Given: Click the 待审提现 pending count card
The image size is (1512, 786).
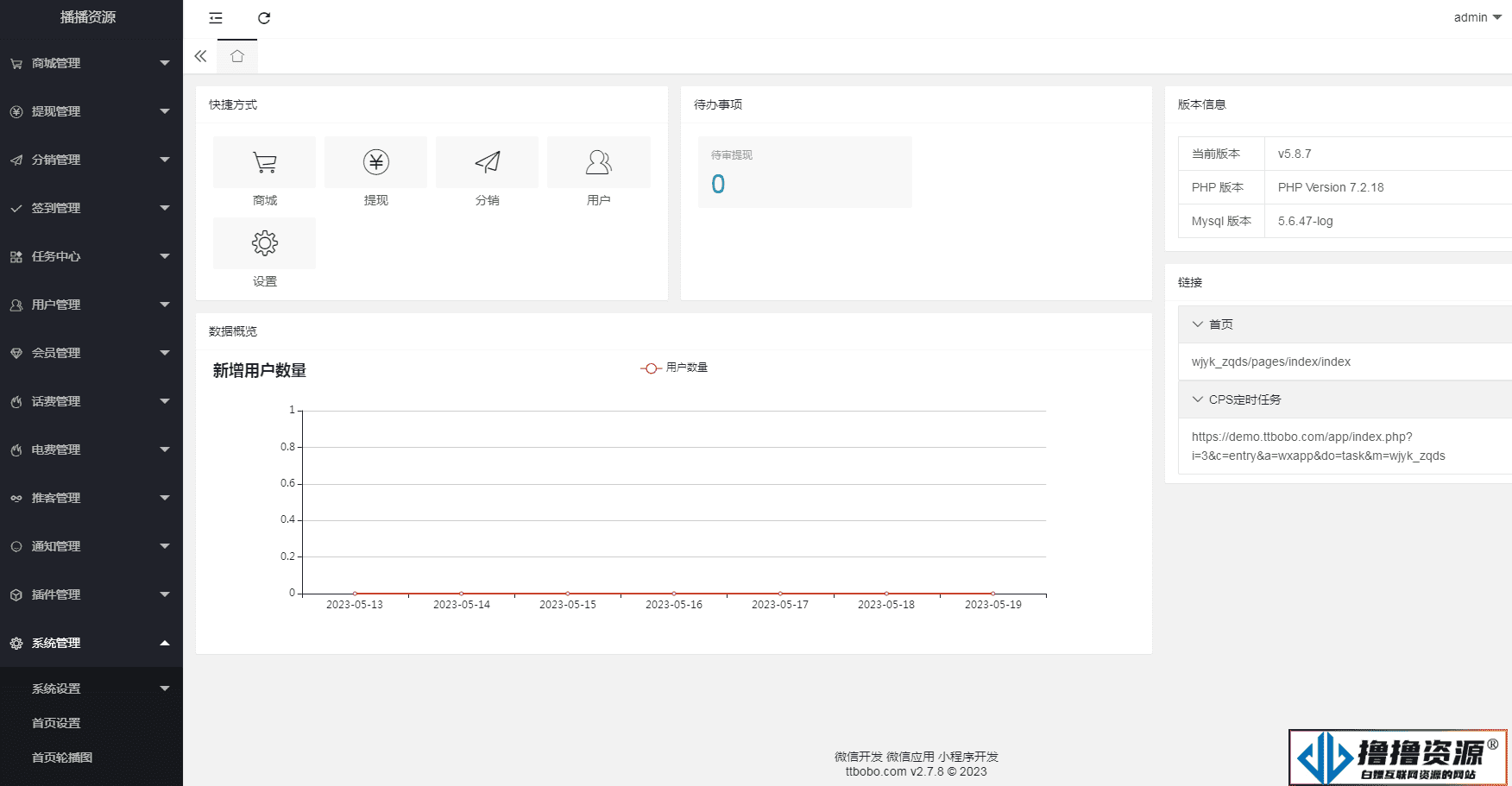Looking at the screenshot, I should 805,172.
